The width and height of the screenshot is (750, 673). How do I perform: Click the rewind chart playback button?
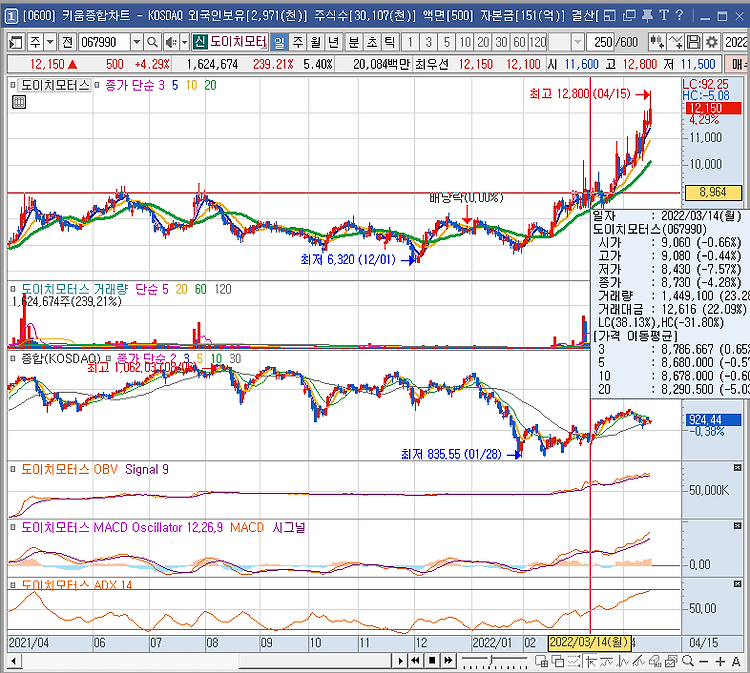(x=415, y=661)
